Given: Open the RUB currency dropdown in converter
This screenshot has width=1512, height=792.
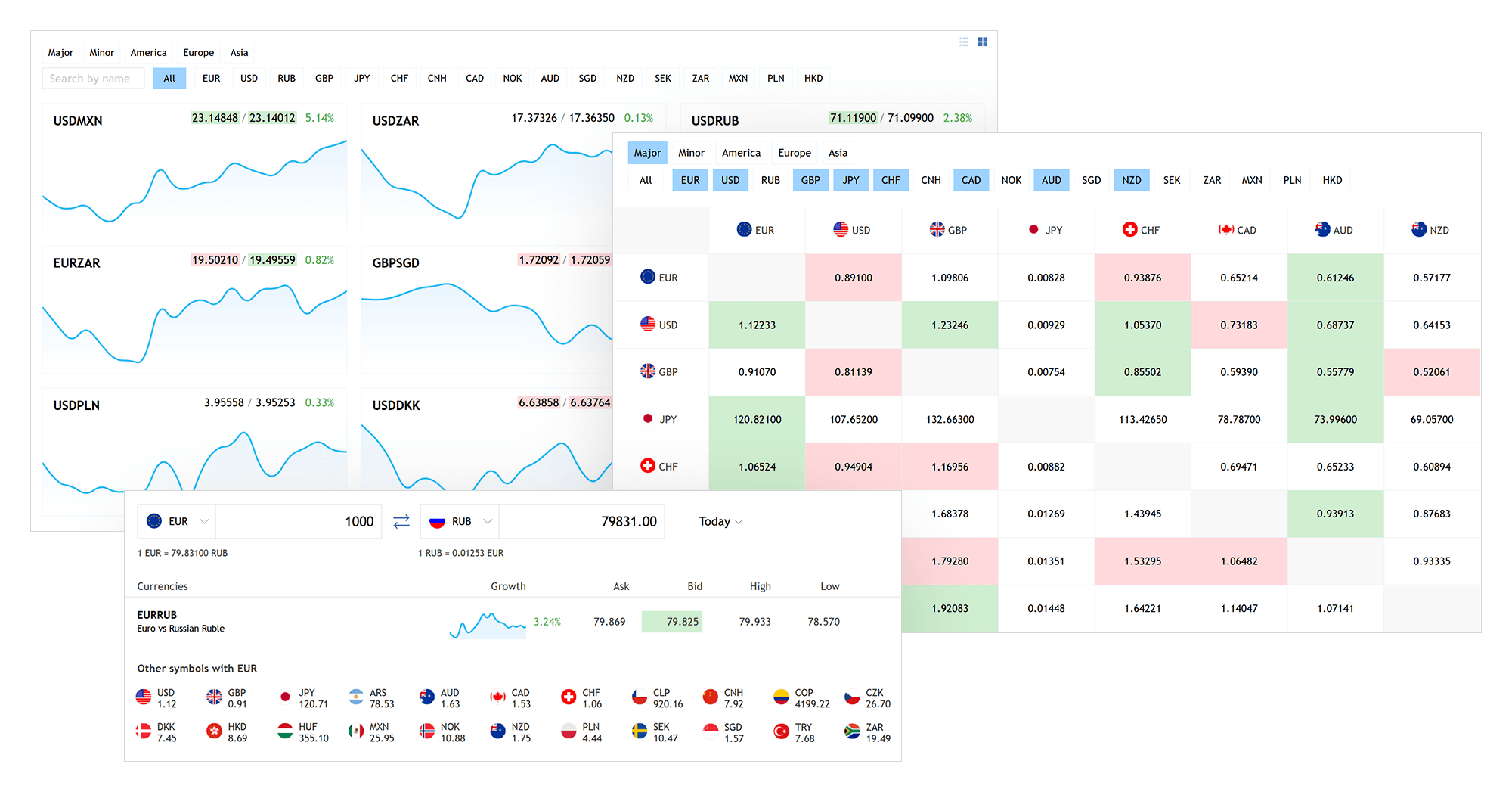Looking at the screenshot, I should [x=488, y=521].
